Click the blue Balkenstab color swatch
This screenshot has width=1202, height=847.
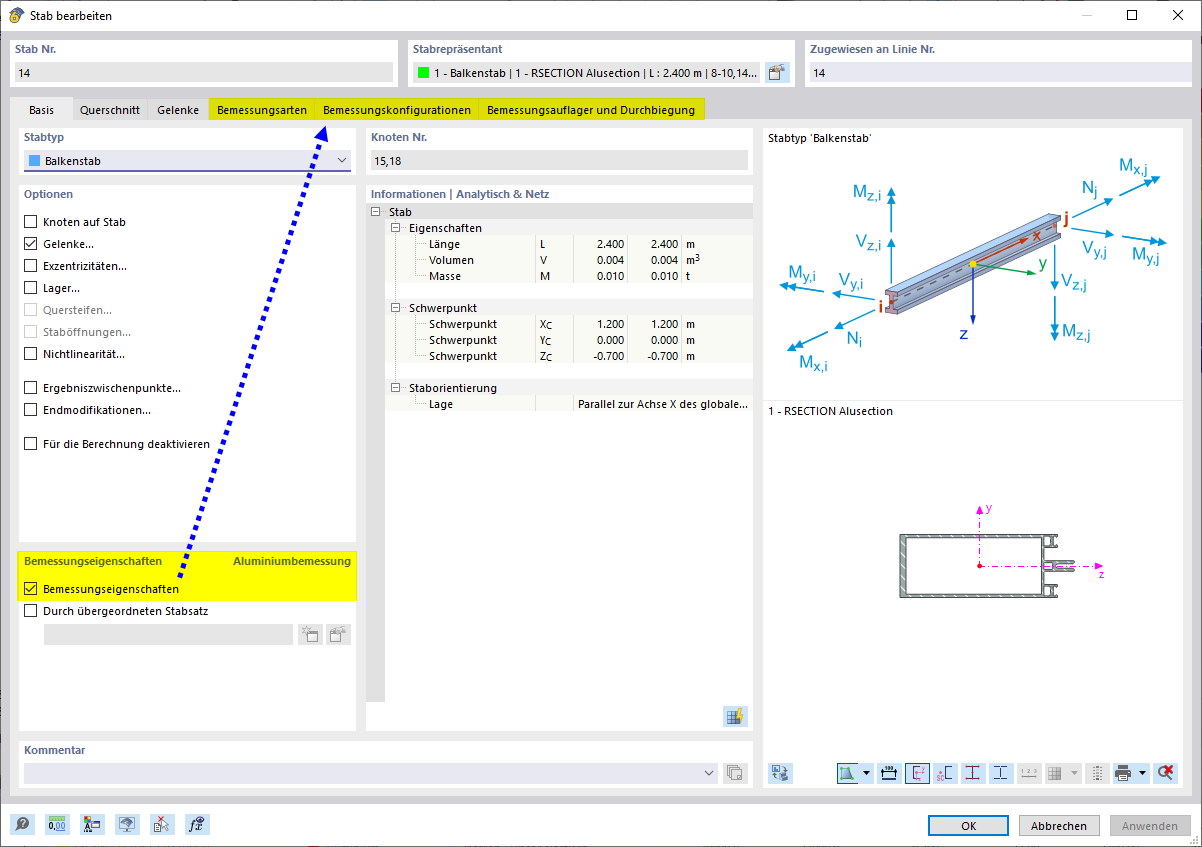pos(35,161)
